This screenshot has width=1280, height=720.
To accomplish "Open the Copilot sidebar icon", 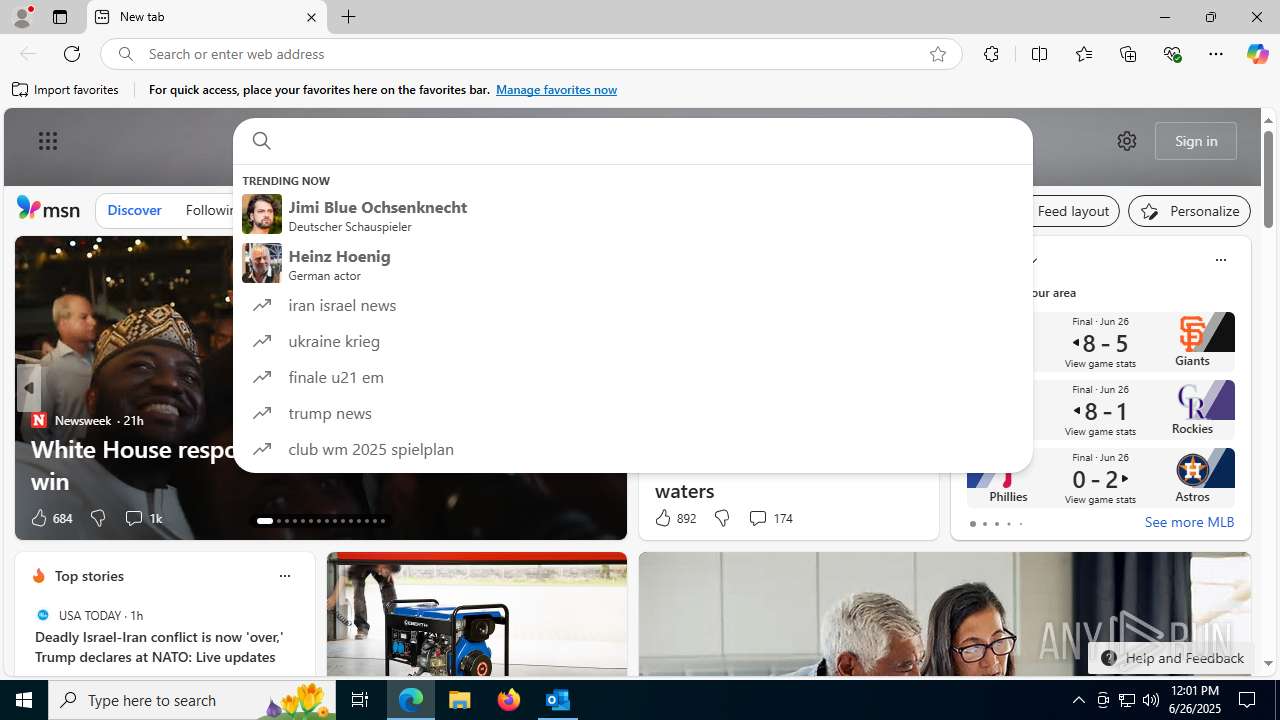I will 1257,54.
